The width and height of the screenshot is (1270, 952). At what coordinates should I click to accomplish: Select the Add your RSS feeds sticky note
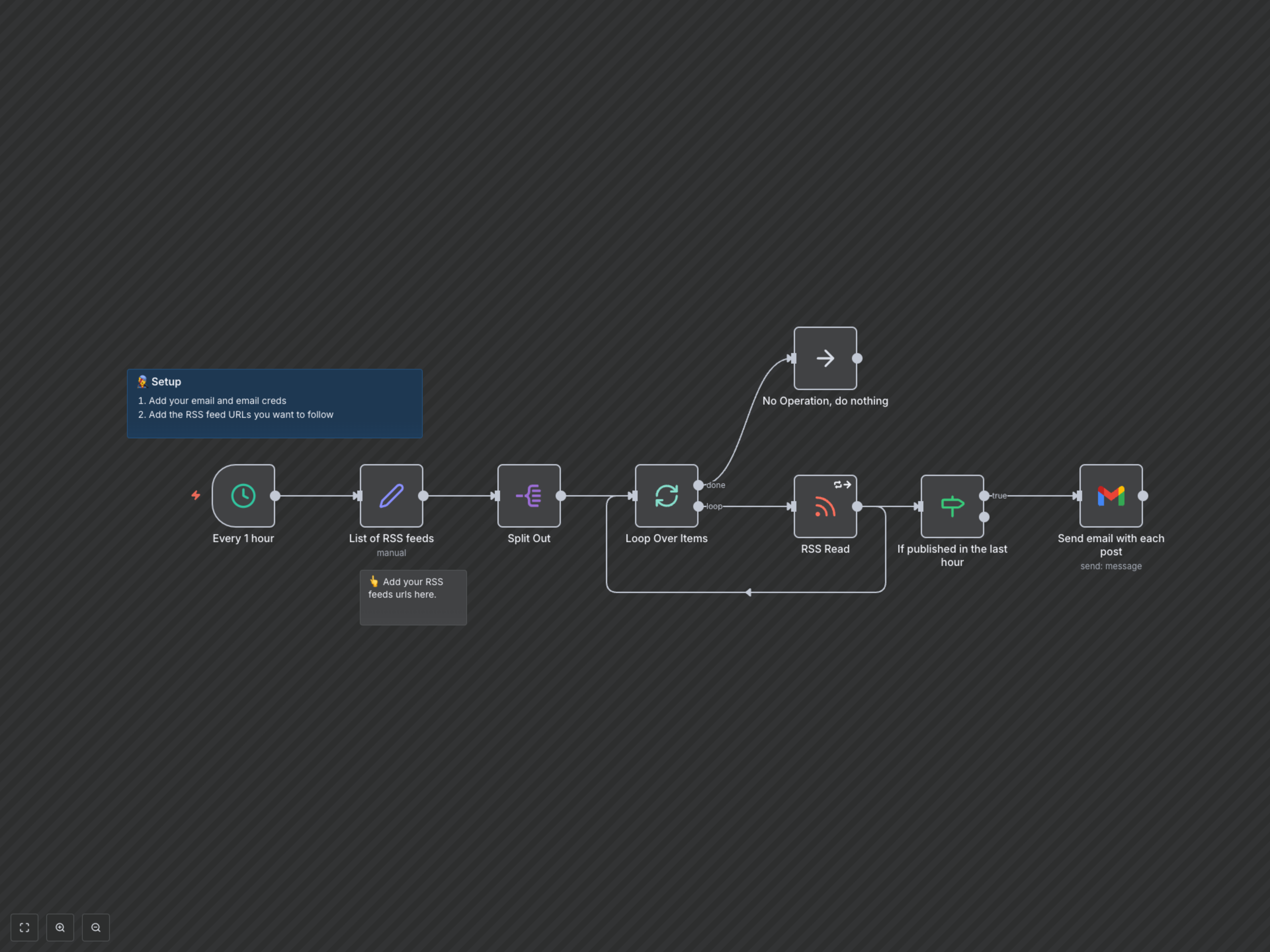tap(413, 597)
